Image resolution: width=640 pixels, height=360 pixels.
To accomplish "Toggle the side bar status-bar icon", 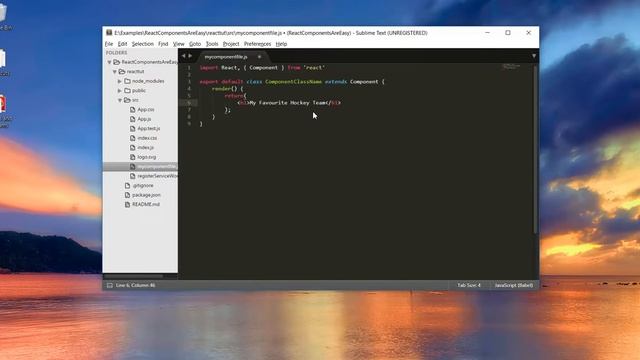I will click(109, 285).
